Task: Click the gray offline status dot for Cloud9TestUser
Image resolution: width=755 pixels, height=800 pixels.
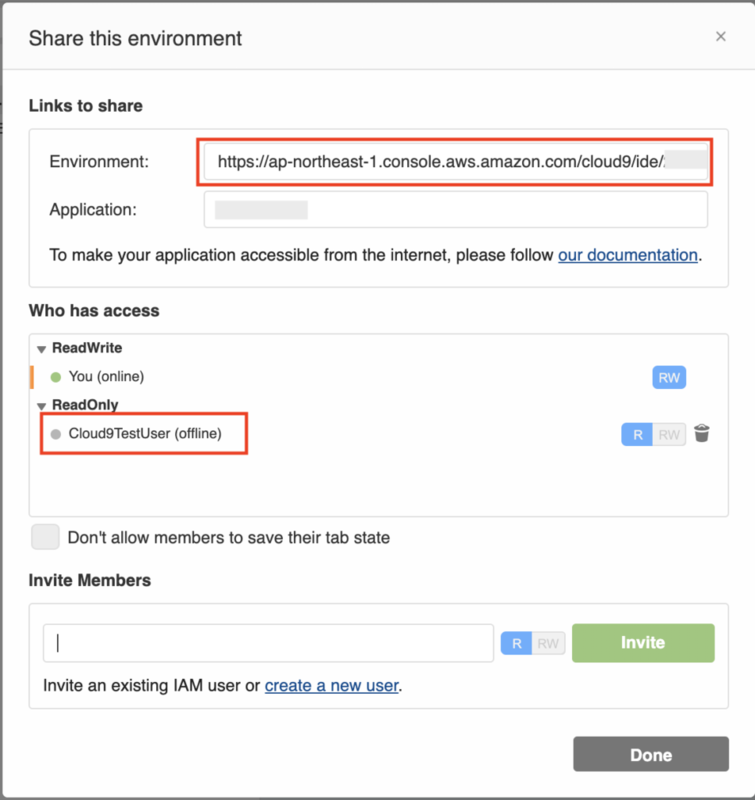Action: pyautogui.click(x=56, y=434)
